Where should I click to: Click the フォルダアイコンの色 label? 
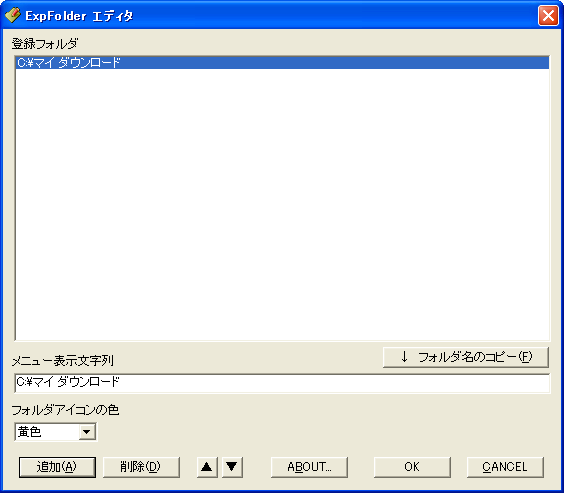point(65,410)
